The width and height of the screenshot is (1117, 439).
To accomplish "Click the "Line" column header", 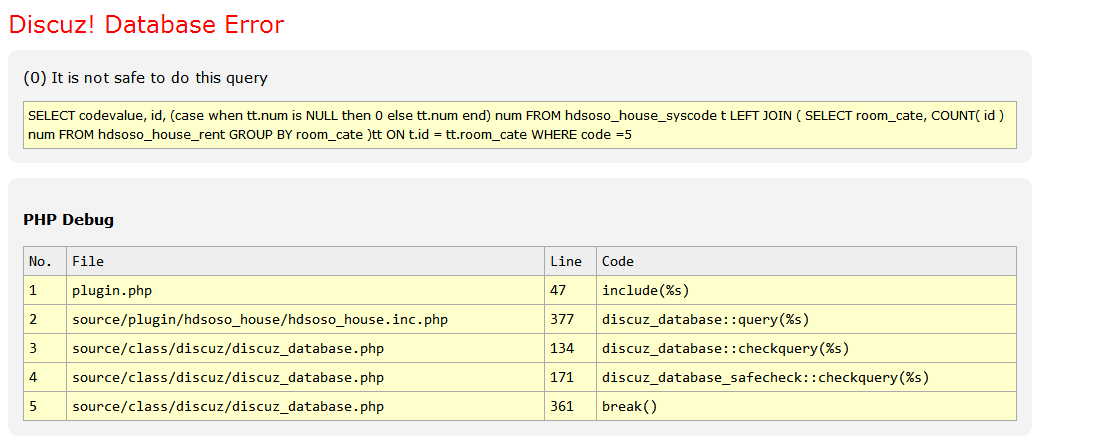I will tap(566, 261).
